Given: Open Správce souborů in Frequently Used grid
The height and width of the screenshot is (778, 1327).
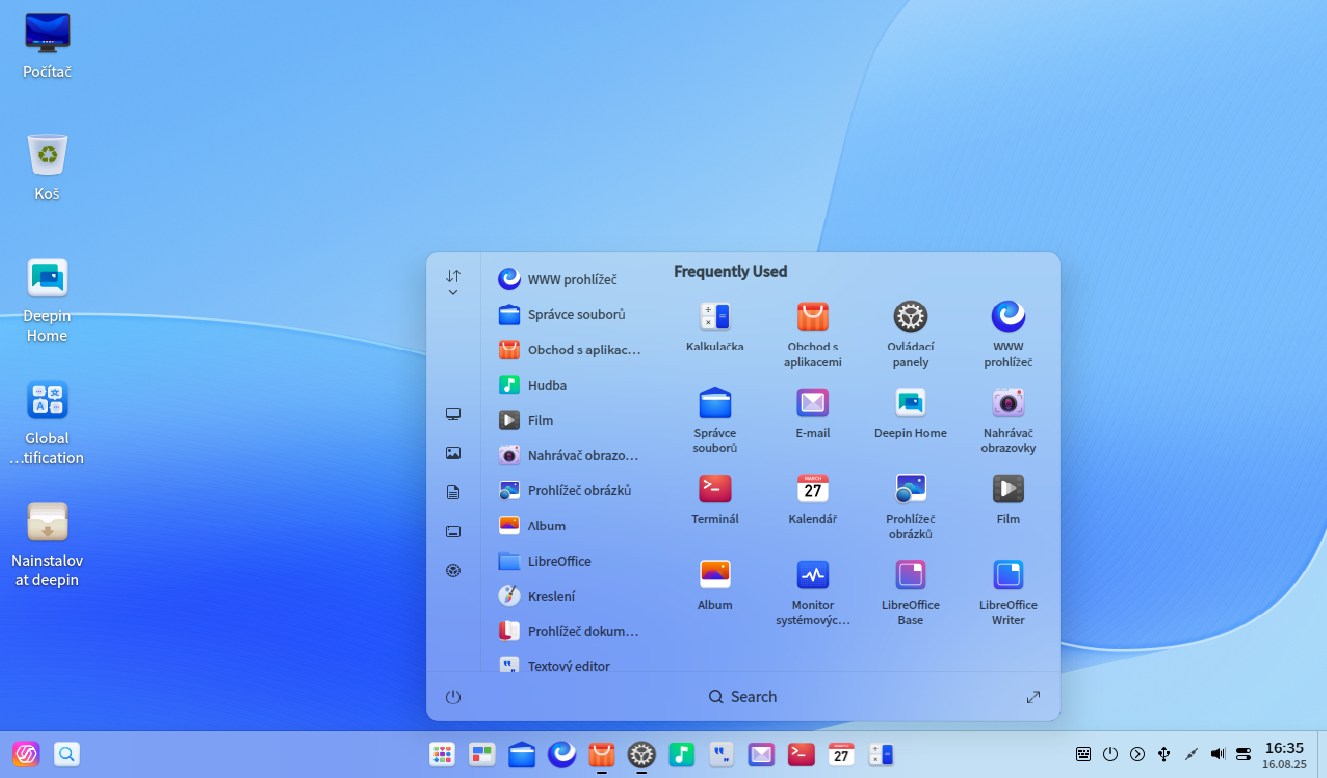Looking at the screenshot, I should (x=715, y=420).
